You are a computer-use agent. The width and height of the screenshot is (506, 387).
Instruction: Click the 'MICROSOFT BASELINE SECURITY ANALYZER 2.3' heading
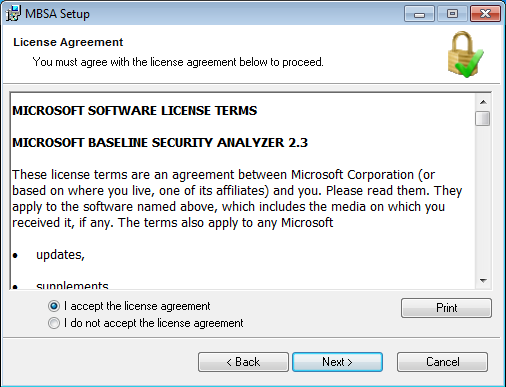pos(160,143)
